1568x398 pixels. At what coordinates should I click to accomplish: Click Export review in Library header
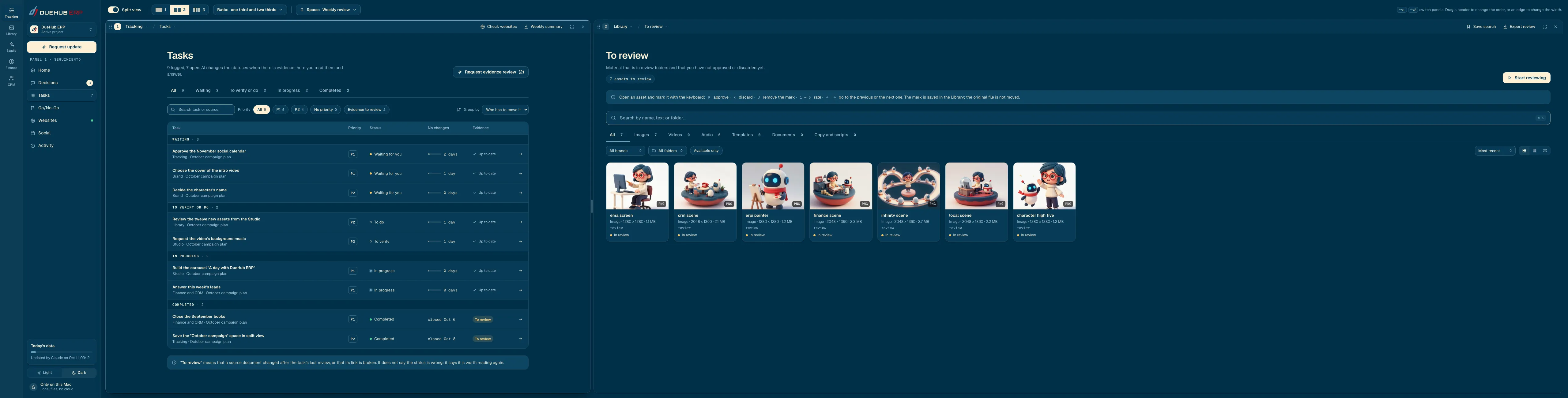pyautogui.click(x=1519, y=27)
